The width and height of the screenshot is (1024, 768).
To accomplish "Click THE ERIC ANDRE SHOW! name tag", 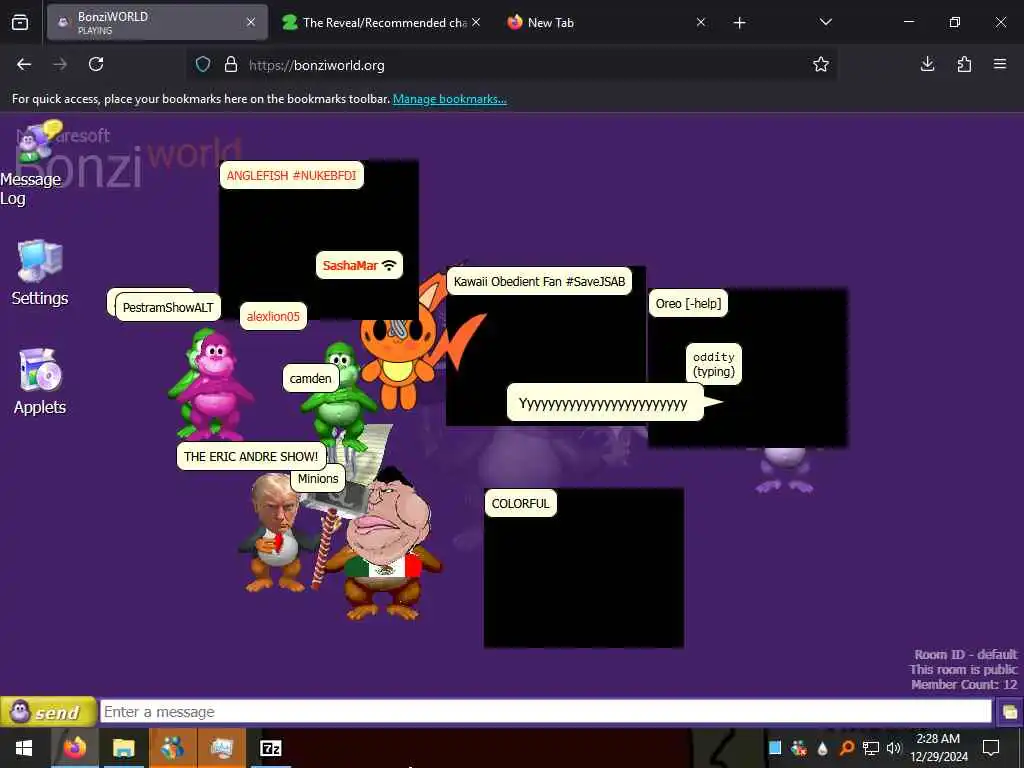I will (x=251, y=456).
